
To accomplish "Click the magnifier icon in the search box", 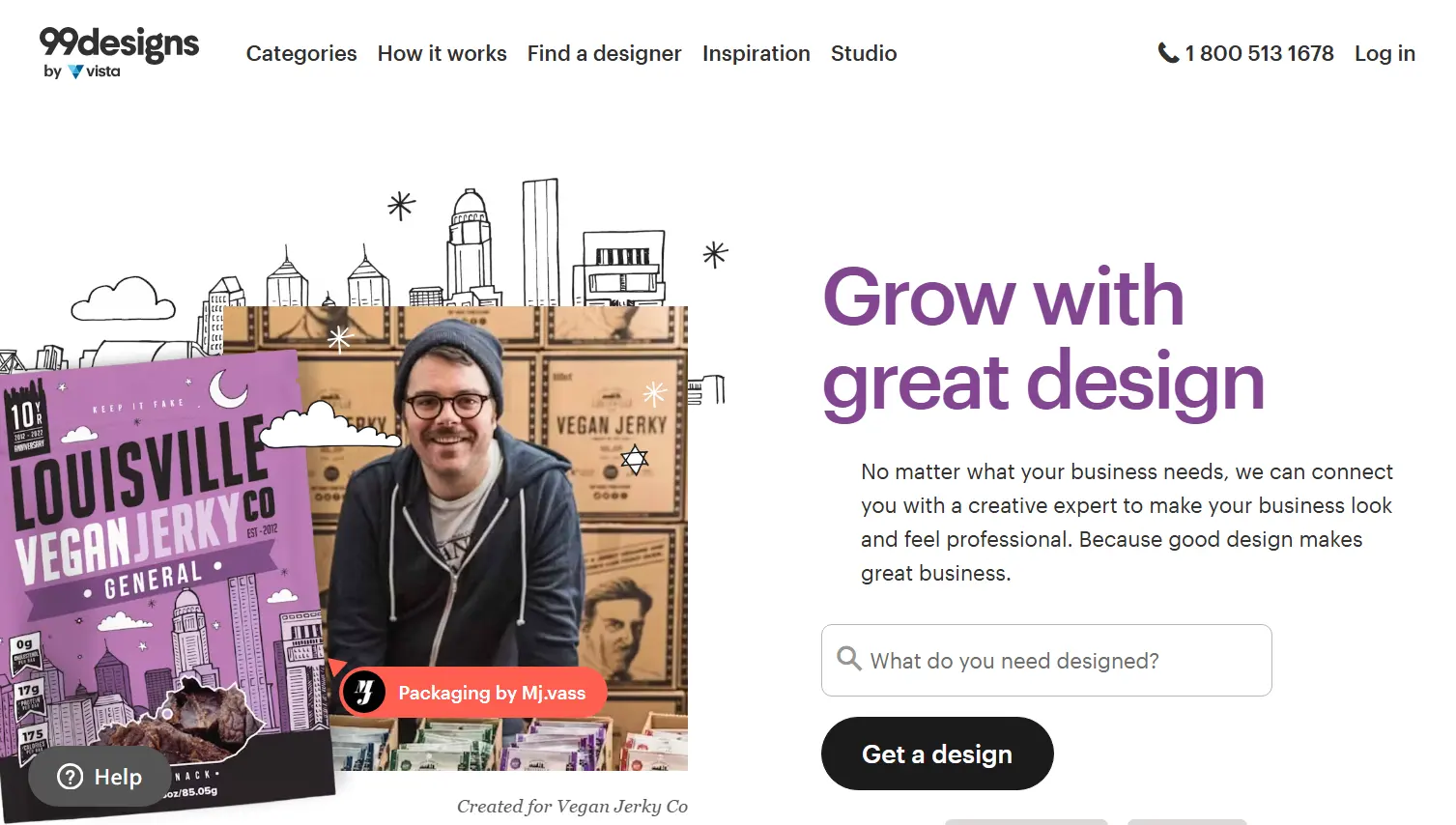I will (849, 659).
